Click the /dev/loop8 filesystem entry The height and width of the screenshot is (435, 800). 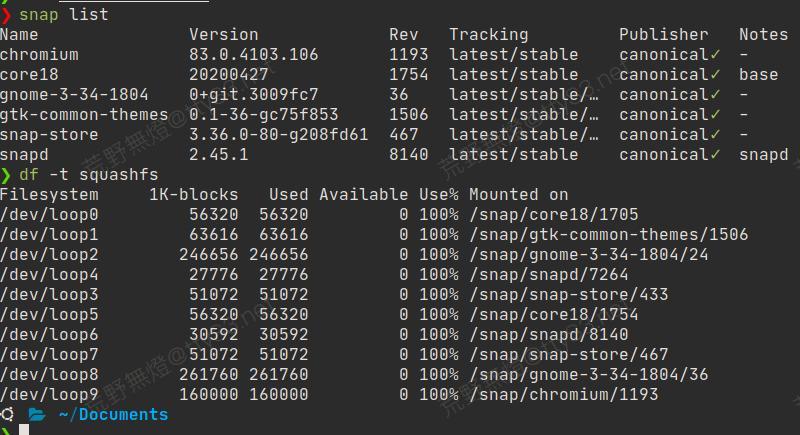[49, 375]
